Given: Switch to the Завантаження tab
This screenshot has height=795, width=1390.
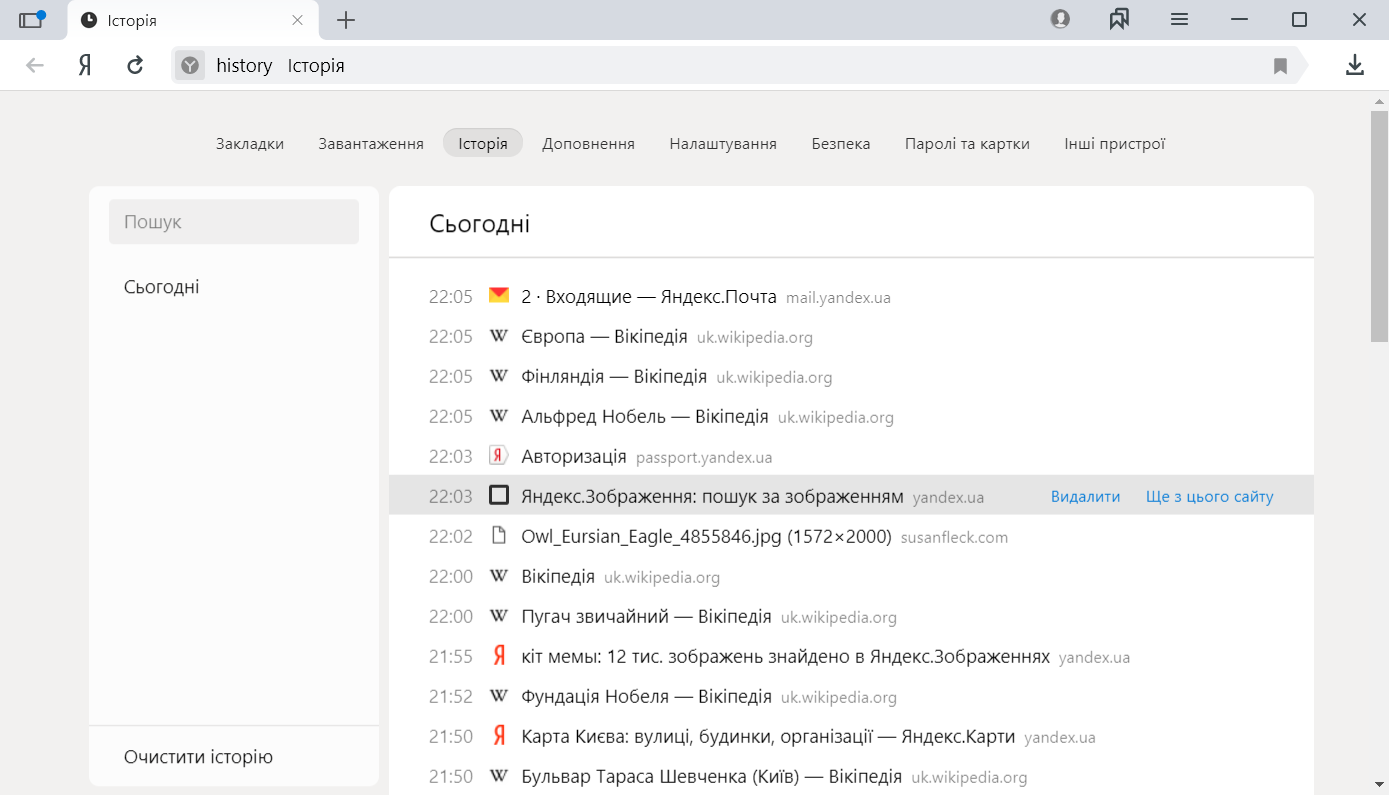Looking at the screenshot, I should (371, 143).
